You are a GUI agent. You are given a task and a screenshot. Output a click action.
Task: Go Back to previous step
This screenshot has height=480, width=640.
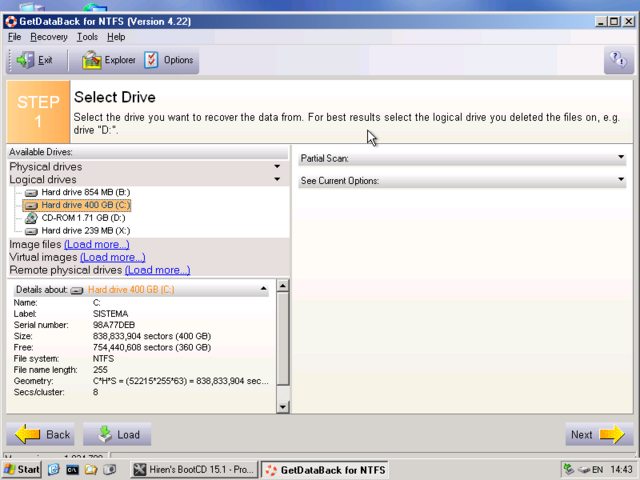tap(40, 434)
